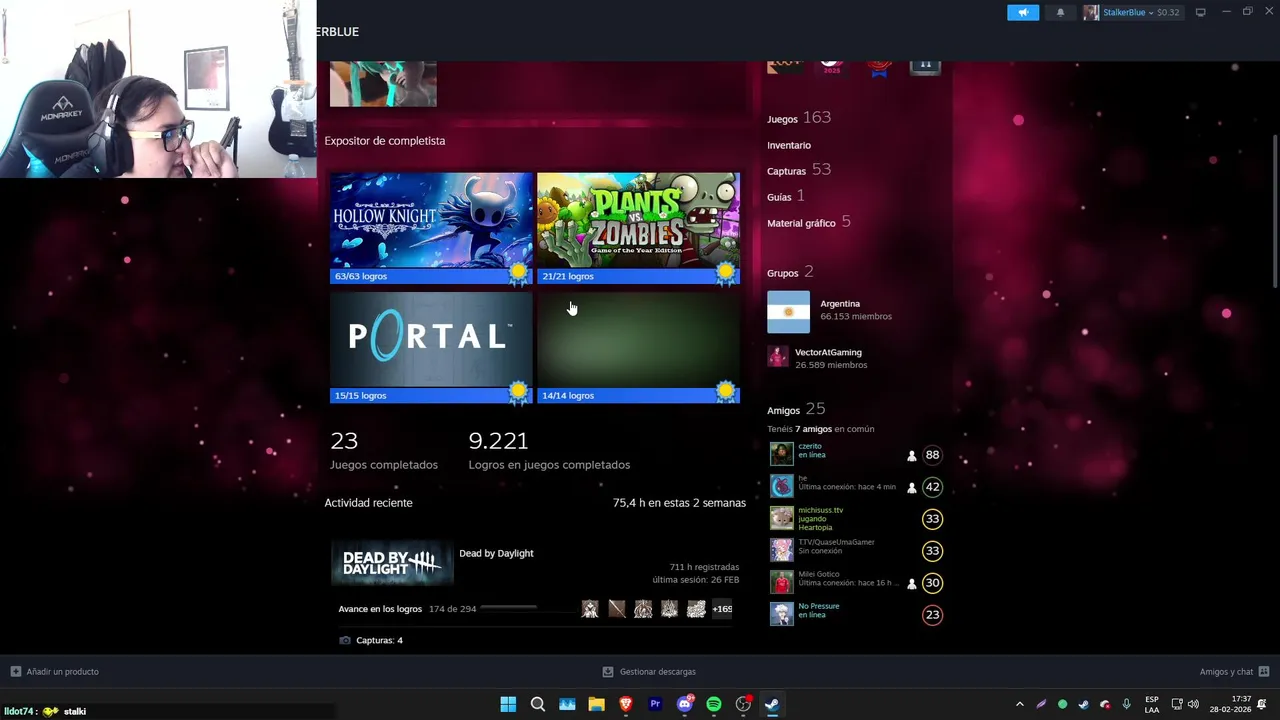Open the Material gráfico 5 link
The width and height of the screenshot is (1280, 720).
pos(809,222)
